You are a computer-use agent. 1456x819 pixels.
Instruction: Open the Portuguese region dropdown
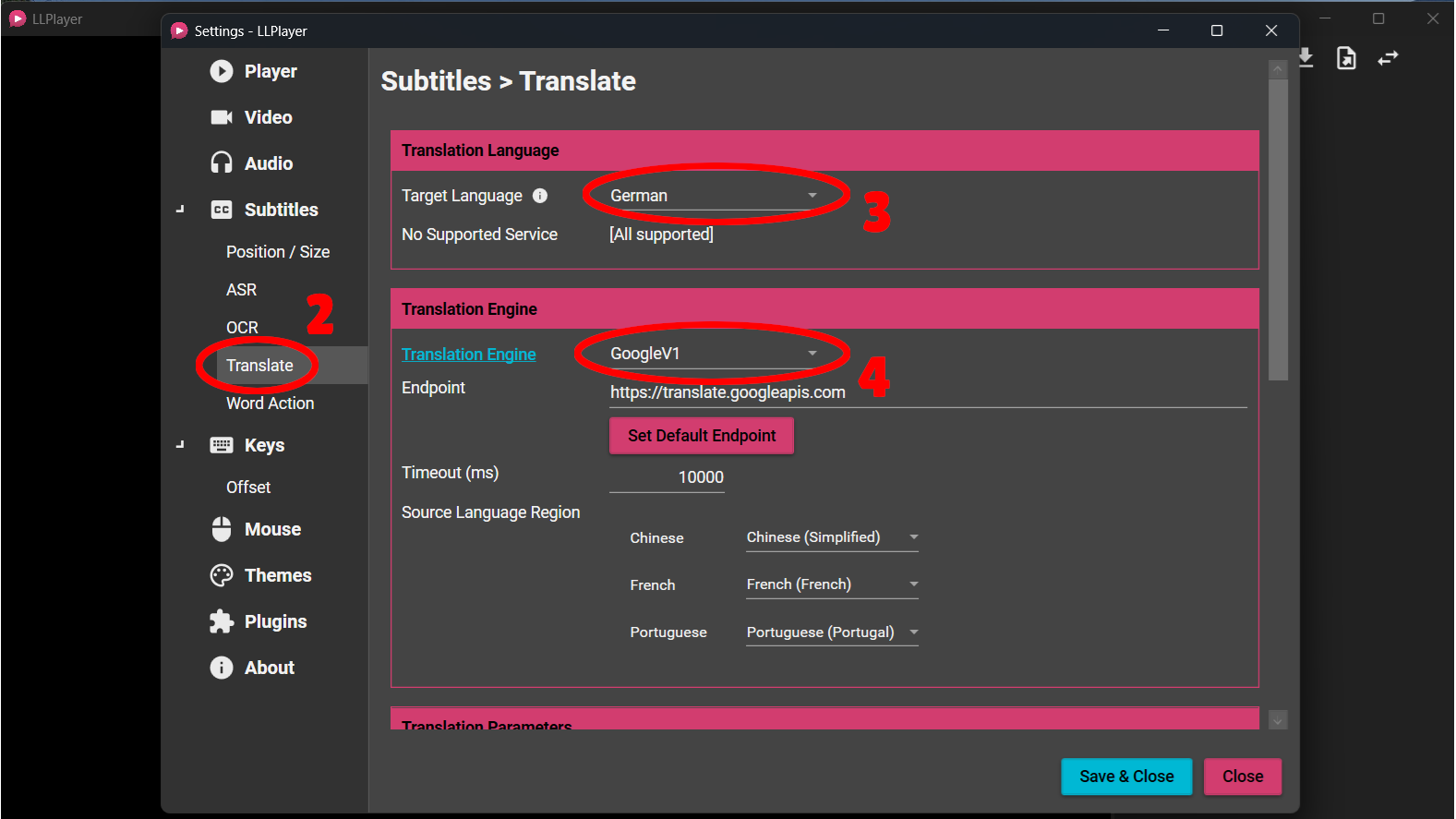(832, 632)
